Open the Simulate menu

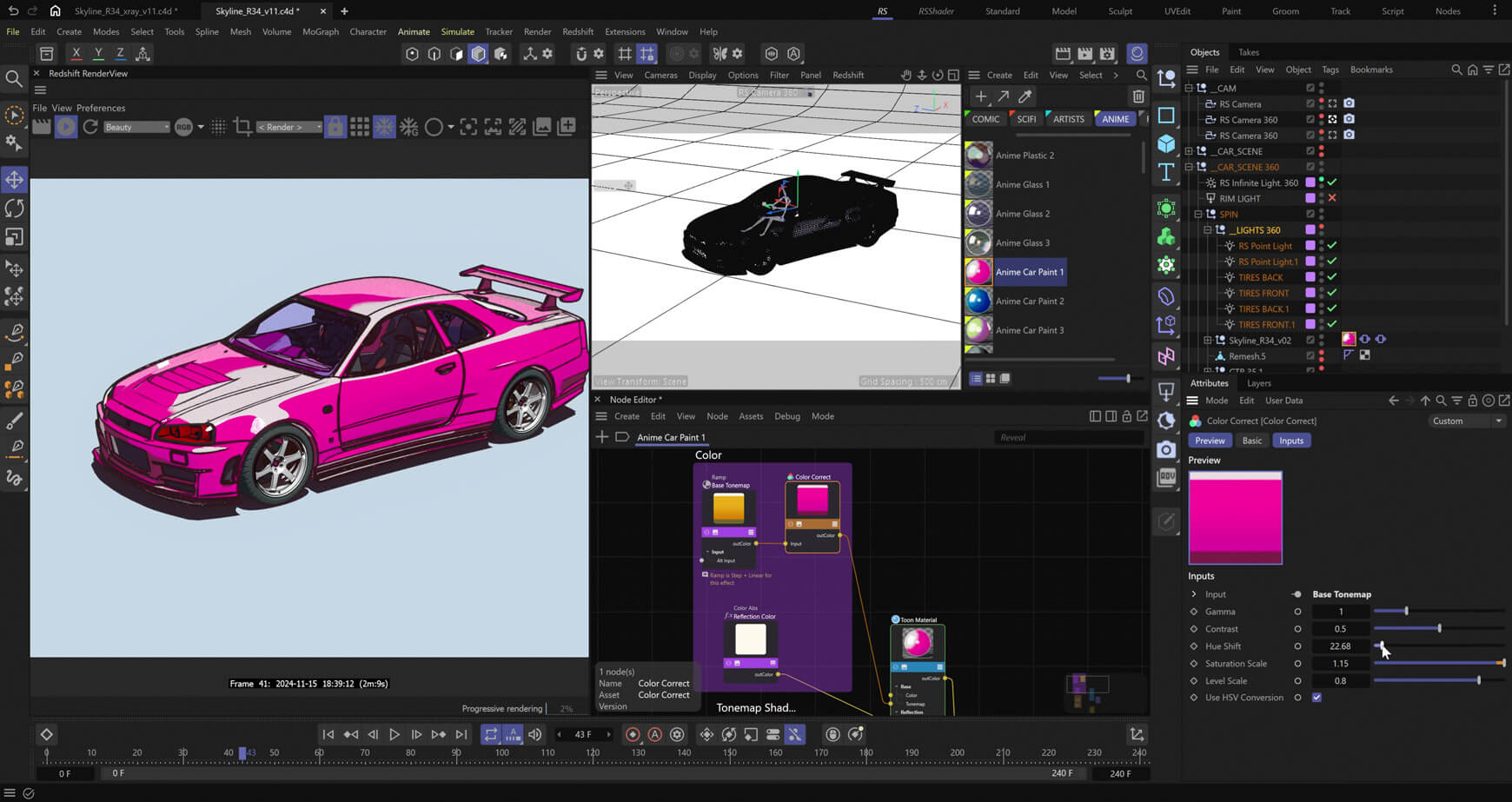pos(457,31)
